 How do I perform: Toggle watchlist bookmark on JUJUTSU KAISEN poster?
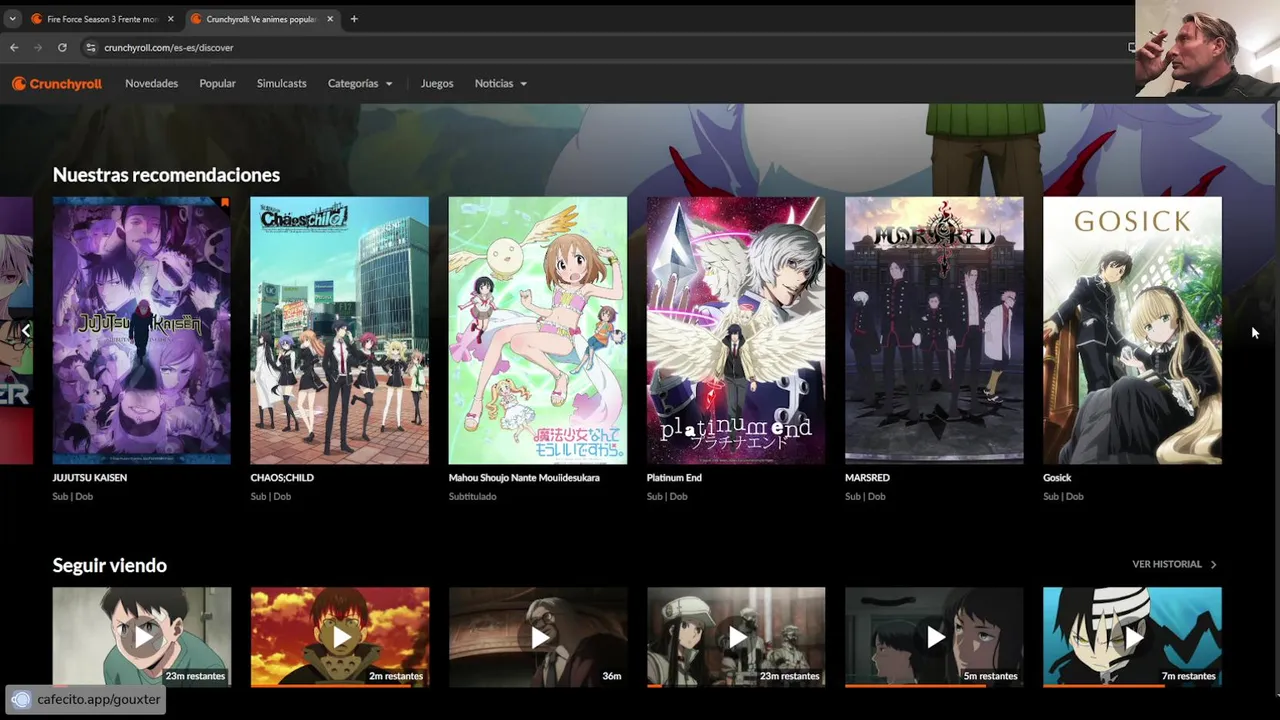click(x=225, y=203)
